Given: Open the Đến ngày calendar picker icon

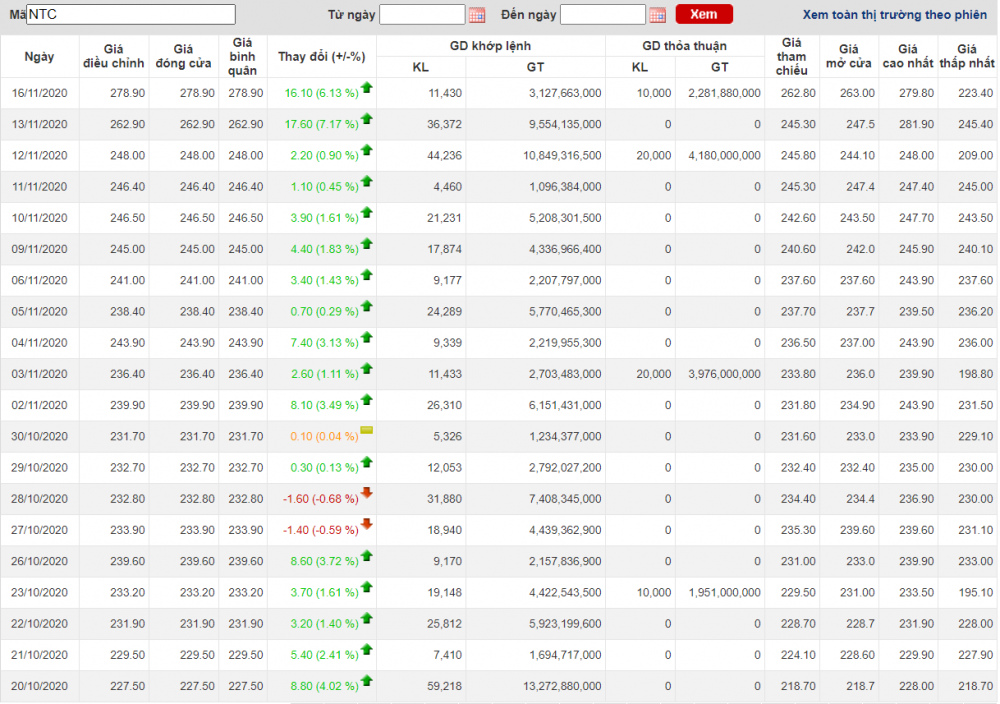Looking at the screenshot, I should point(657,15).
